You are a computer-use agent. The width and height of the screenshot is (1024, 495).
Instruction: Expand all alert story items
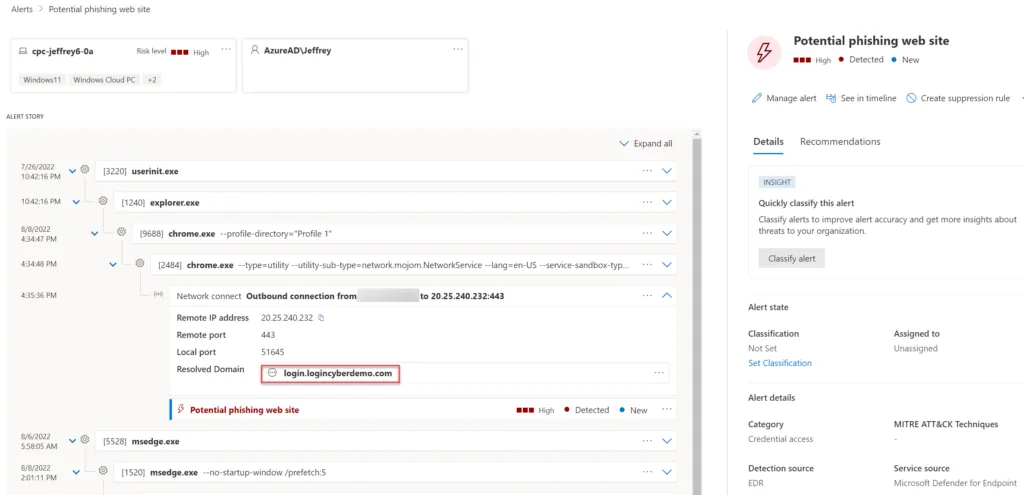646,144
